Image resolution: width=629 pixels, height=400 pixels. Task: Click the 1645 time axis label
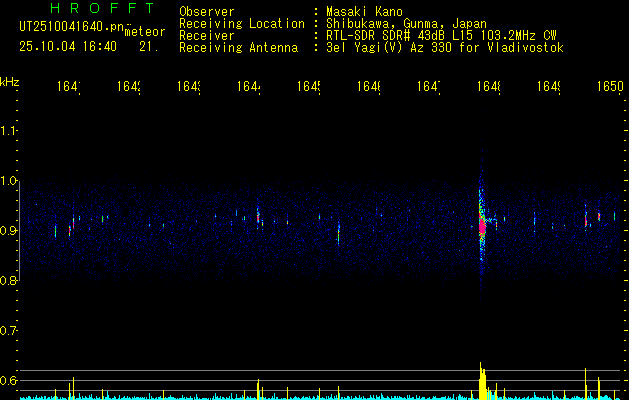[308, 86]
